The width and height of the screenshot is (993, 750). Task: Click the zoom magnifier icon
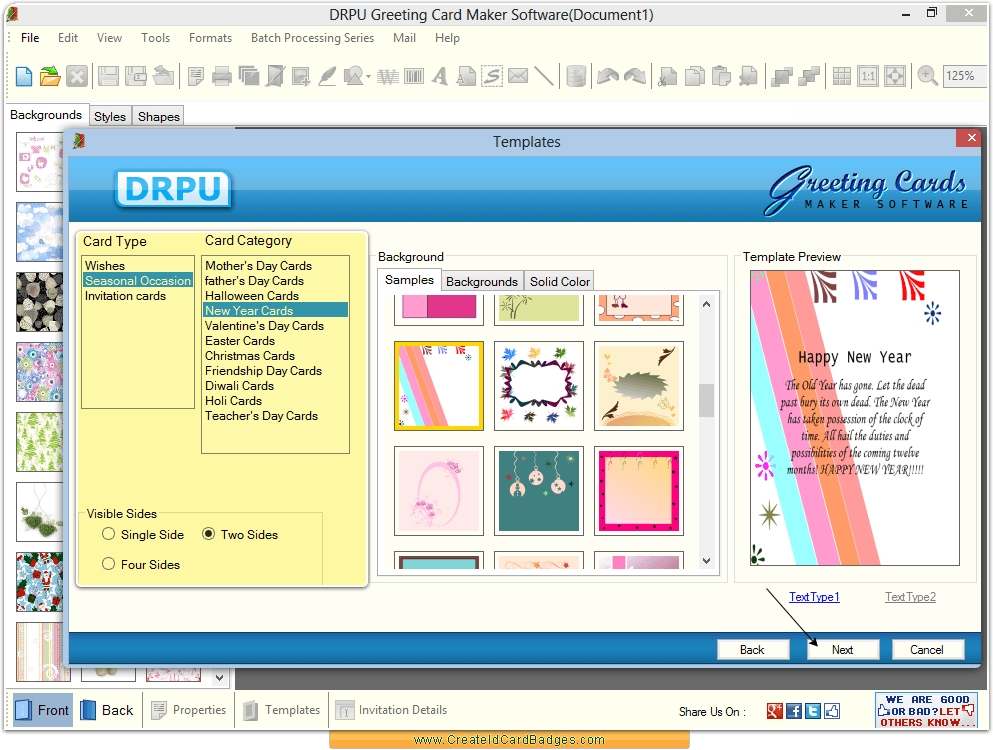(x=928, y=77)
